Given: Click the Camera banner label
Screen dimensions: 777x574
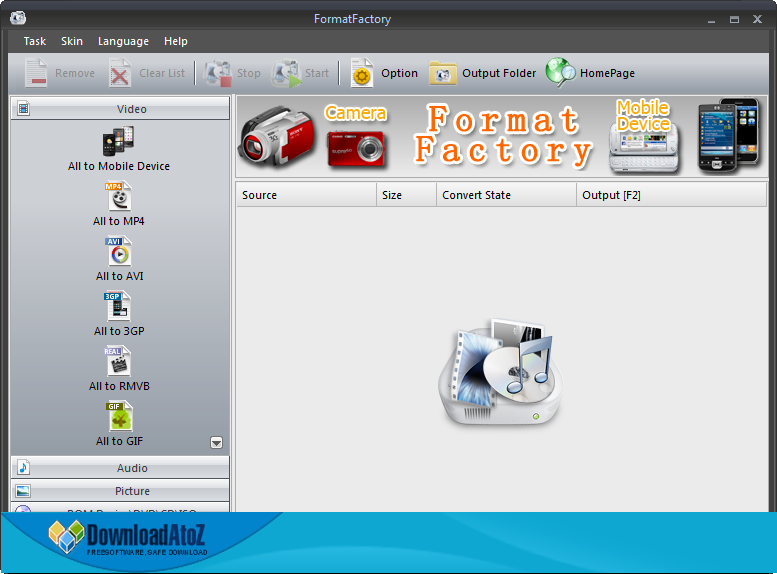Looking at the screenshot, I should point(355,113).
